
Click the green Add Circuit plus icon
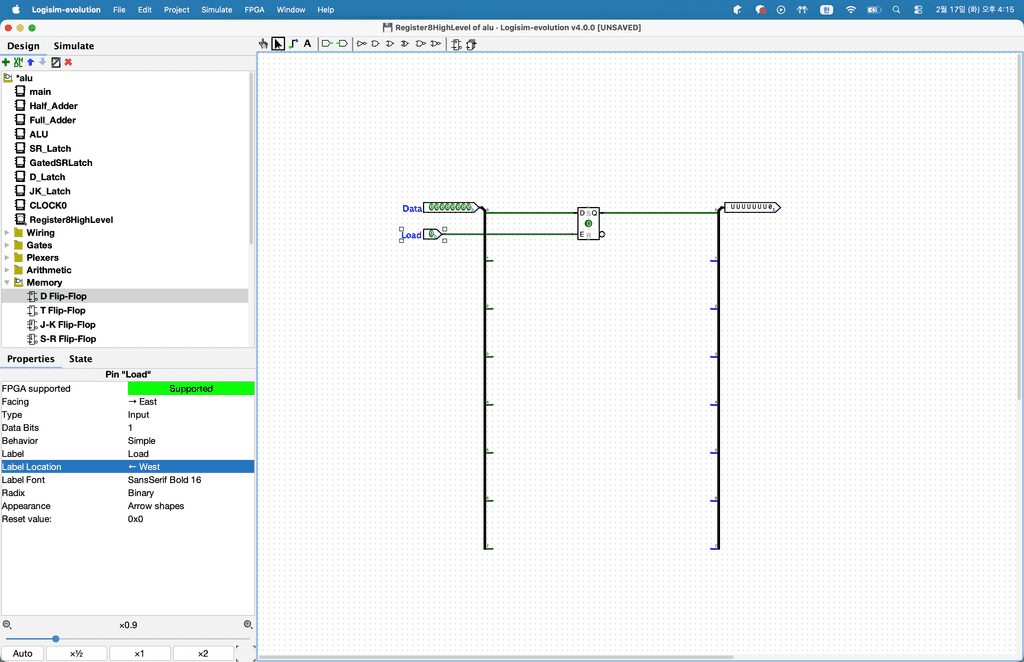pyautogui.click(x=6, y=62)
